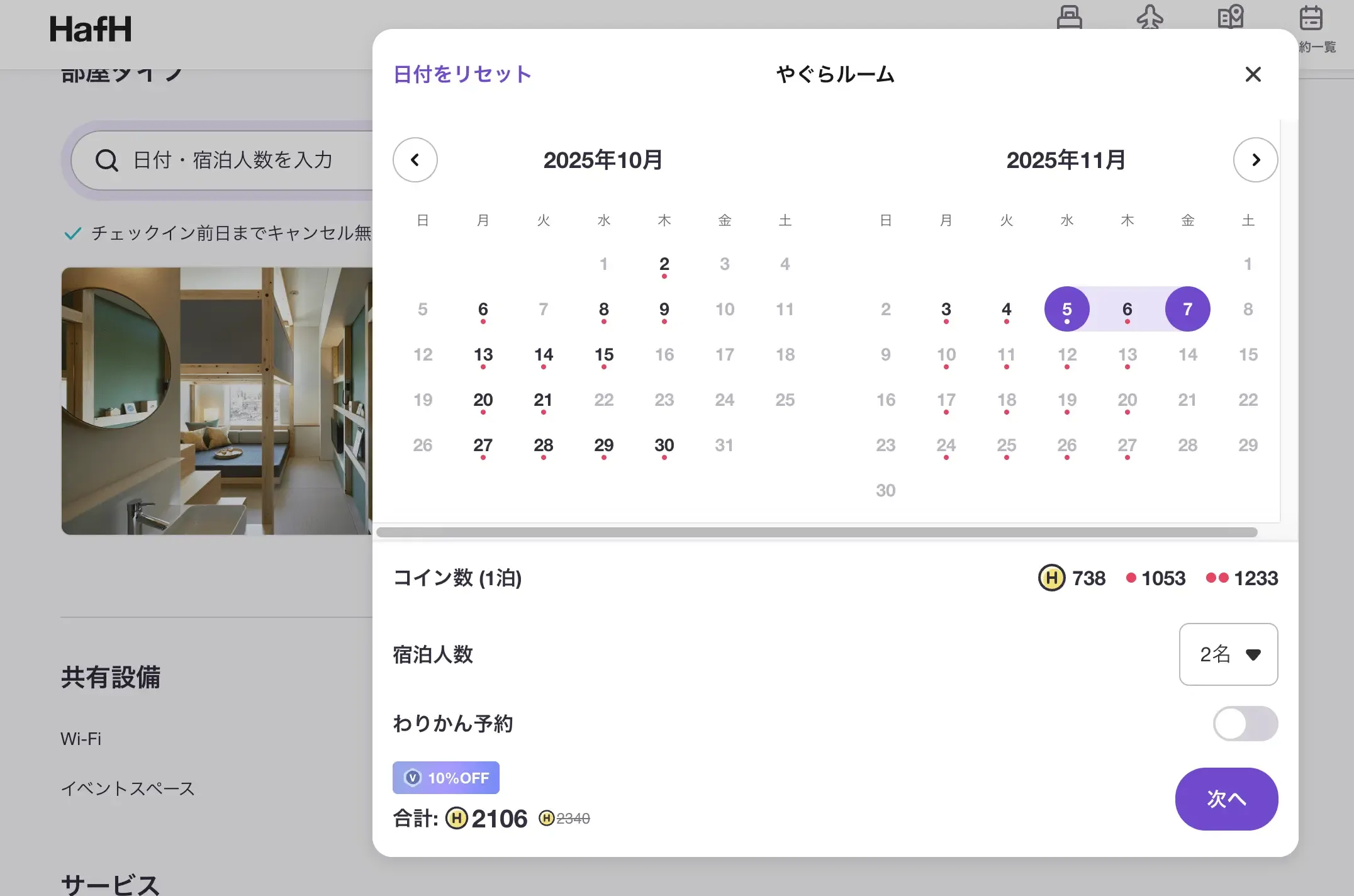Toggle the わりかん予約 switch
1354x896 pixels.
coord(1245,724)
